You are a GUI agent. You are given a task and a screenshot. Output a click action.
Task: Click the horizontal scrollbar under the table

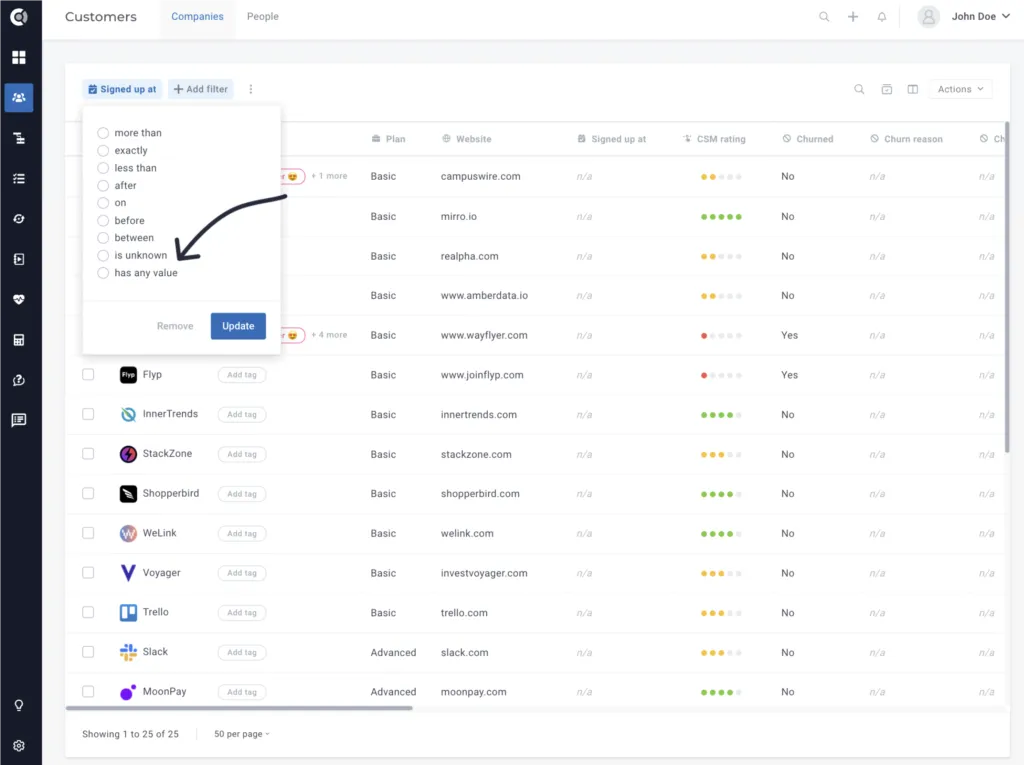pyautogui.click(x=239, y=708)
